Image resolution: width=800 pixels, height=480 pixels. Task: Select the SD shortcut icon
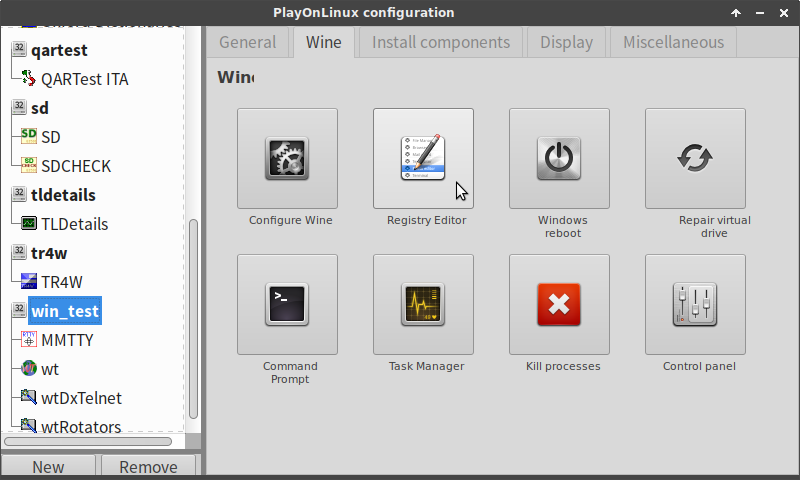pos(29,136)
